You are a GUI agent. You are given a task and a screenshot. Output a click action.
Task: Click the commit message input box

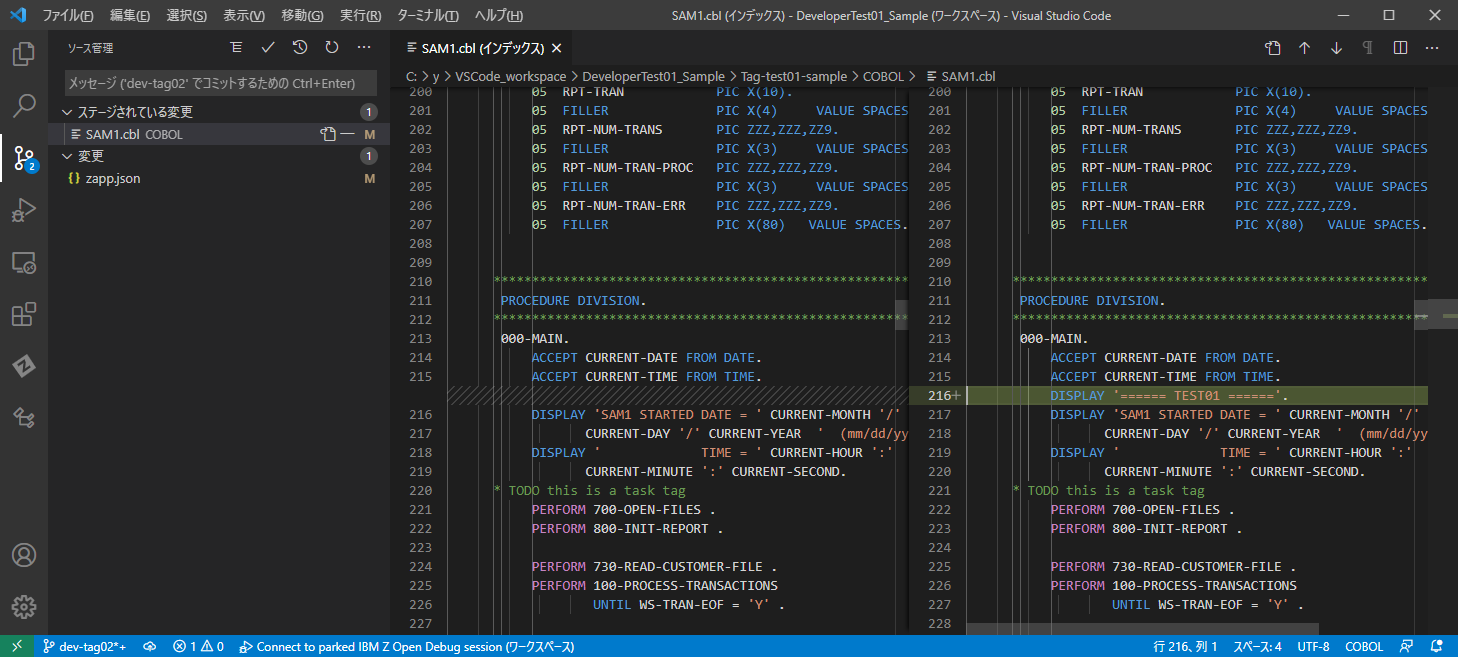221,83
